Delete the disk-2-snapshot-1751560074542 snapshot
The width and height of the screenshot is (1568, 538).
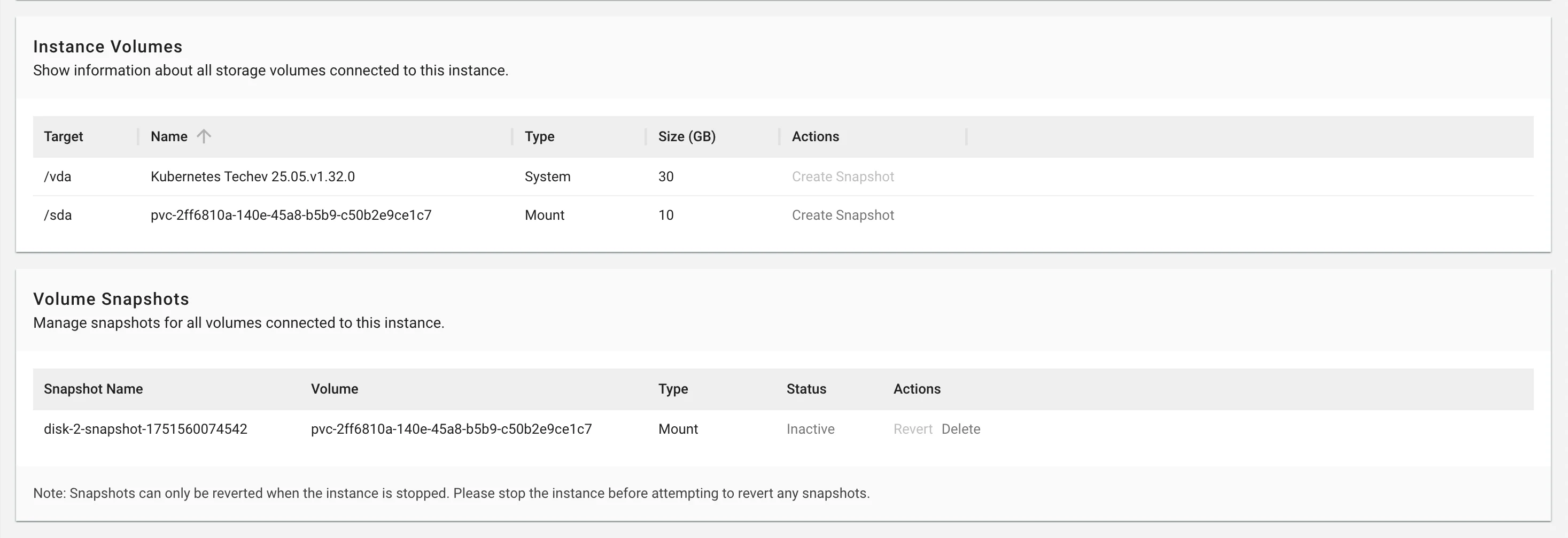[x=960, y=429]
